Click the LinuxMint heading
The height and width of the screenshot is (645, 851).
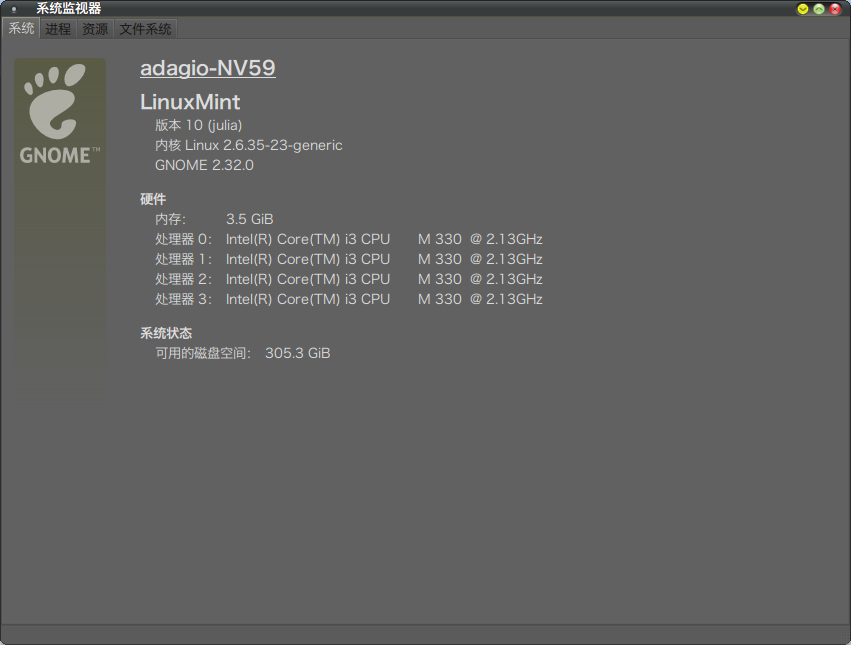190,102
